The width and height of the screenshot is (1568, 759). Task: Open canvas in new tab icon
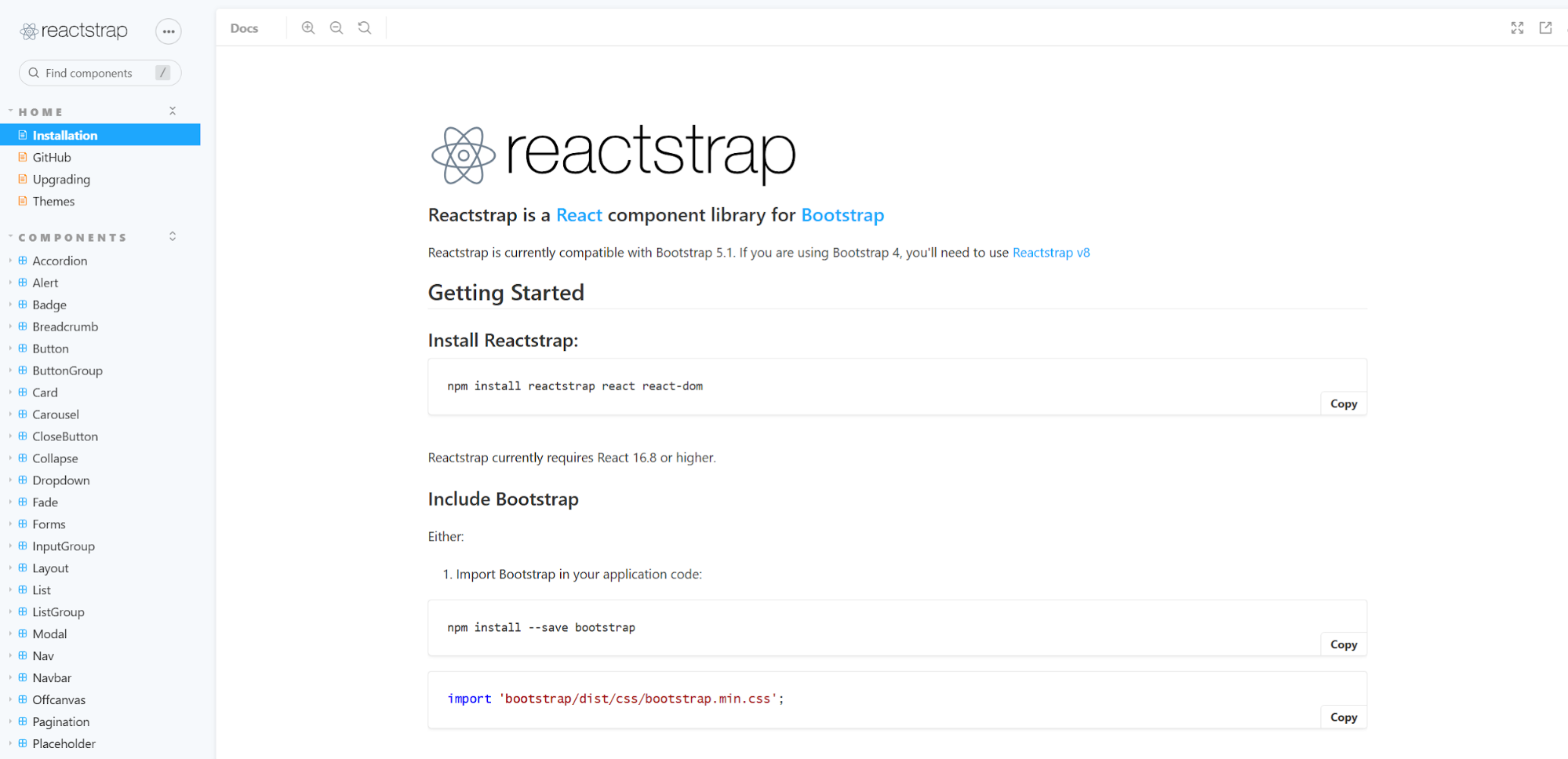pyautogui.click(x=1545, y=27)
